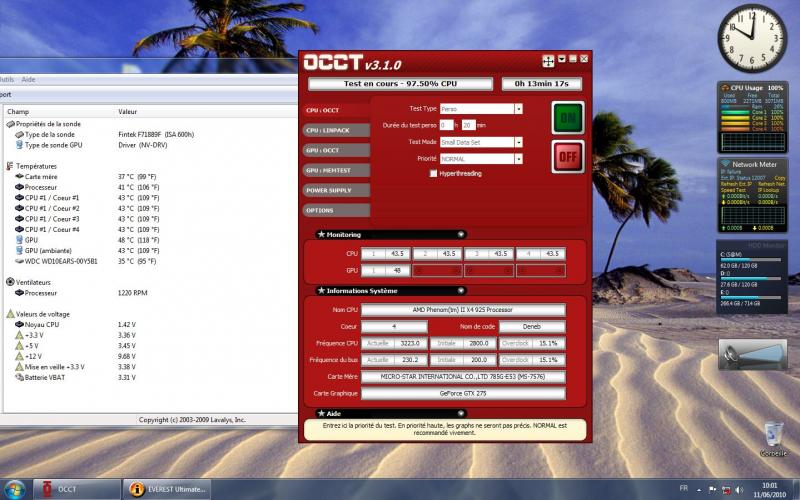Collapse the Aide section arrow
The height and width of the screenshot is (500, 800).
[x=461, y=413]
